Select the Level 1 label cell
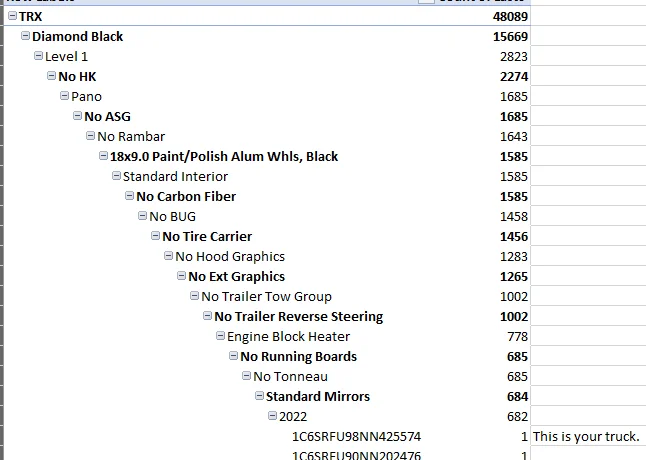646x460 pixels. point(66,56)
